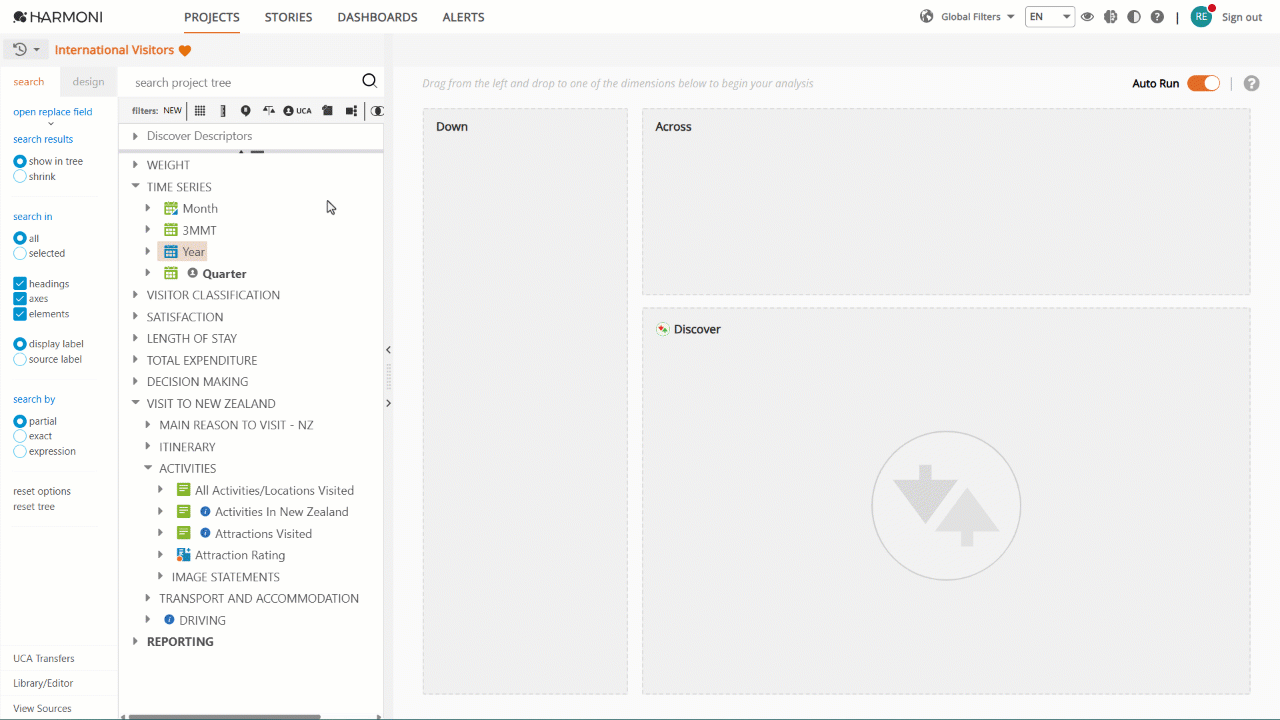1280x720 pixels.
Task: Open the ALERTS tab
Action: [463, 17]
